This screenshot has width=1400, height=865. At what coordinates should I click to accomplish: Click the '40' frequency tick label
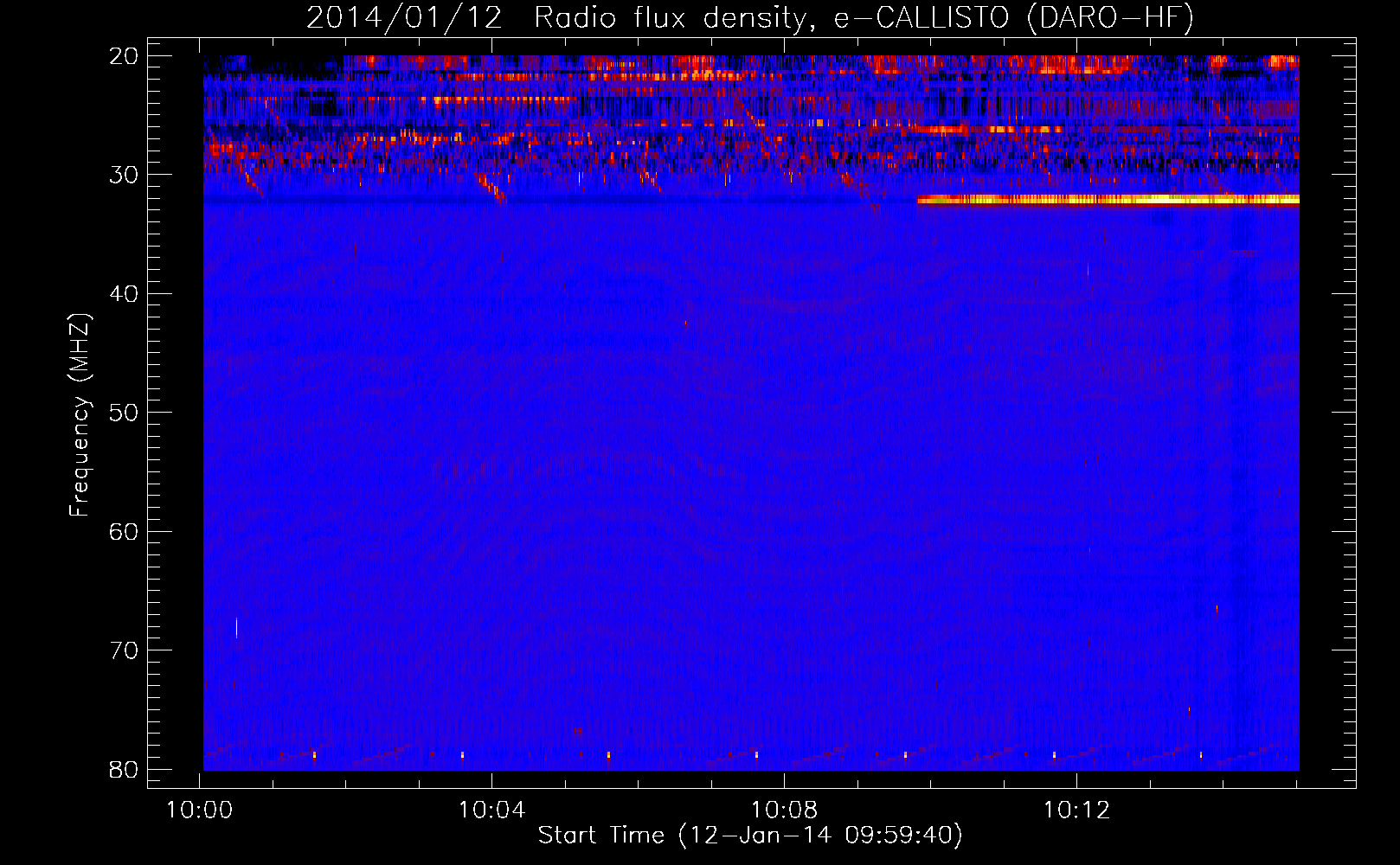tap(125, 294)
